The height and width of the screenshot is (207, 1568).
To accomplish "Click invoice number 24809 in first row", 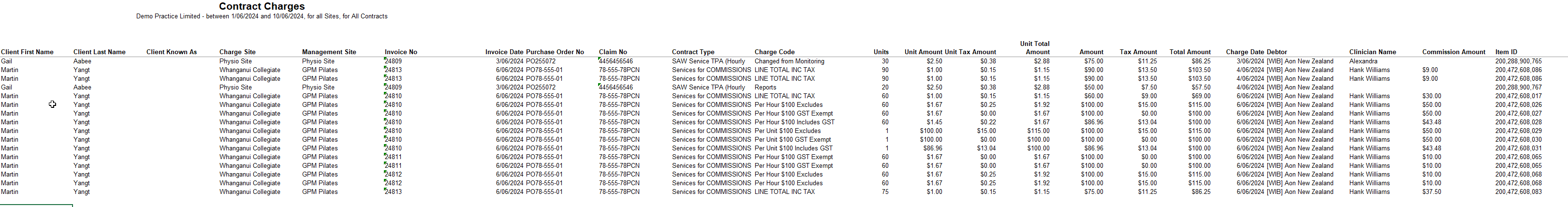I will (x=393, y=61).
